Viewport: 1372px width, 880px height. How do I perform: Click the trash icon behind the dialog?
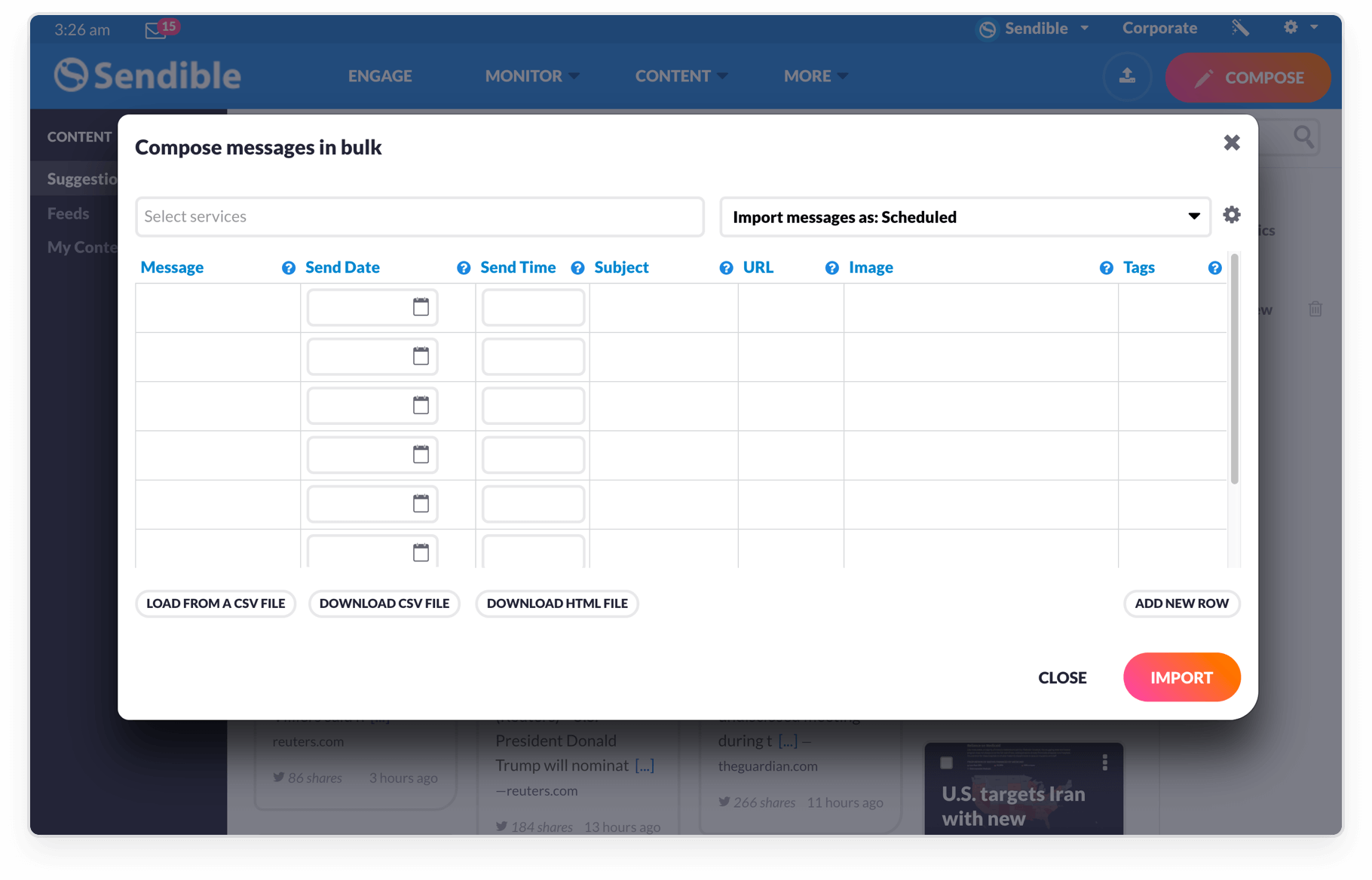(1315, 309)
